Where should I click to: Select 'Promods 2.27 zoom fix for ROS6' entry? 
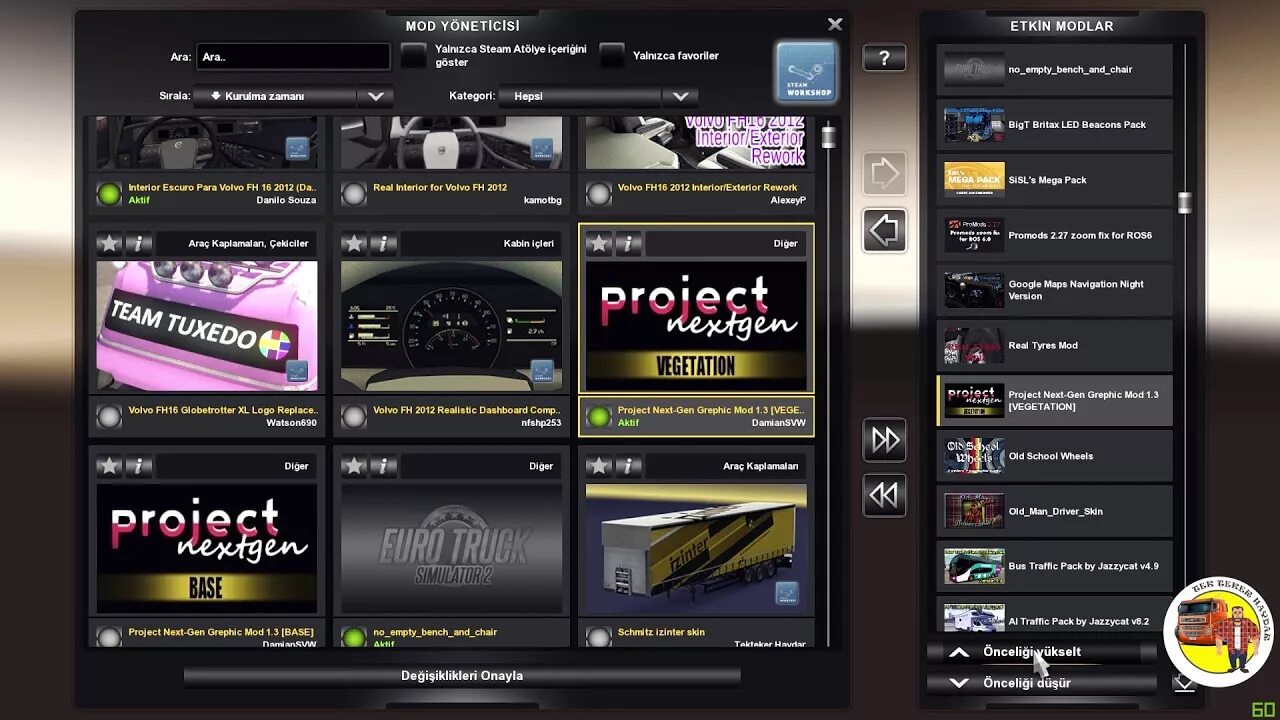(x=1055, y=235)
